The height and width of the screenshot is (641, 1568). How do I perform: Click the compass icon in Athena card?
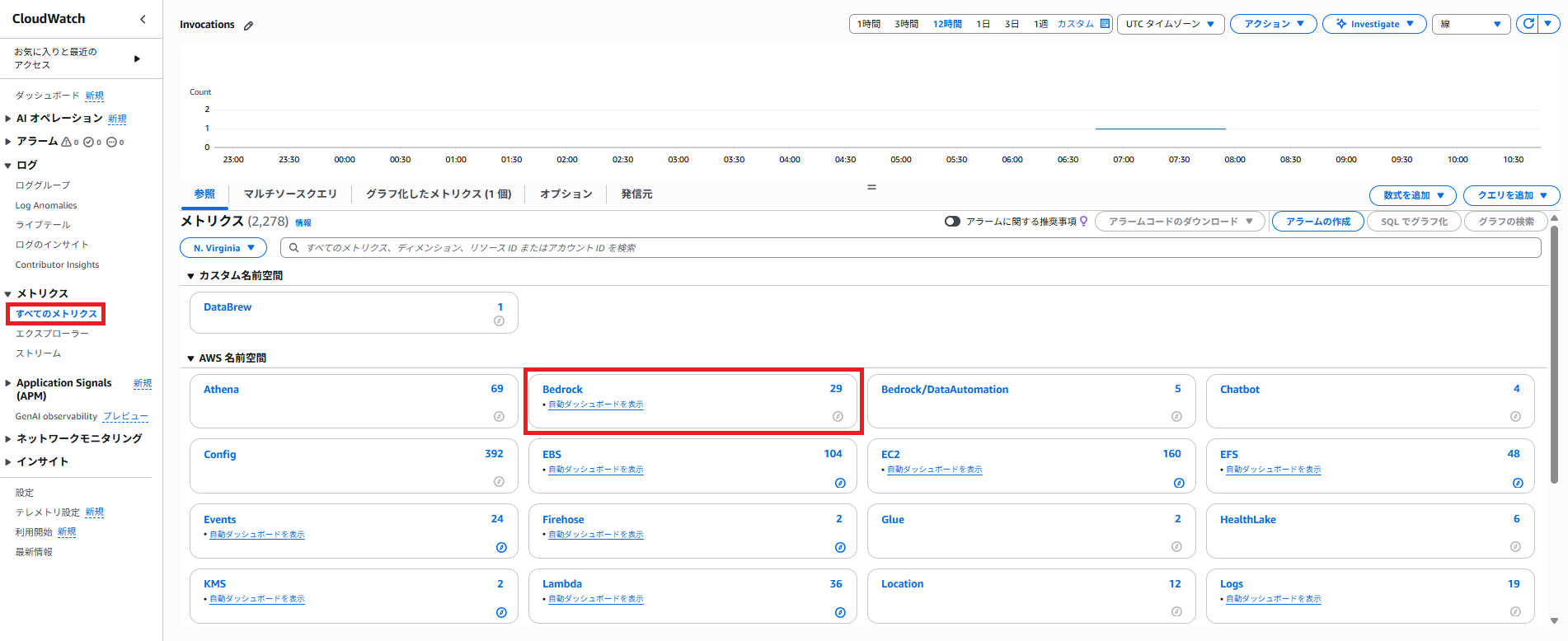pyautogui.click(x=499, y=417)
